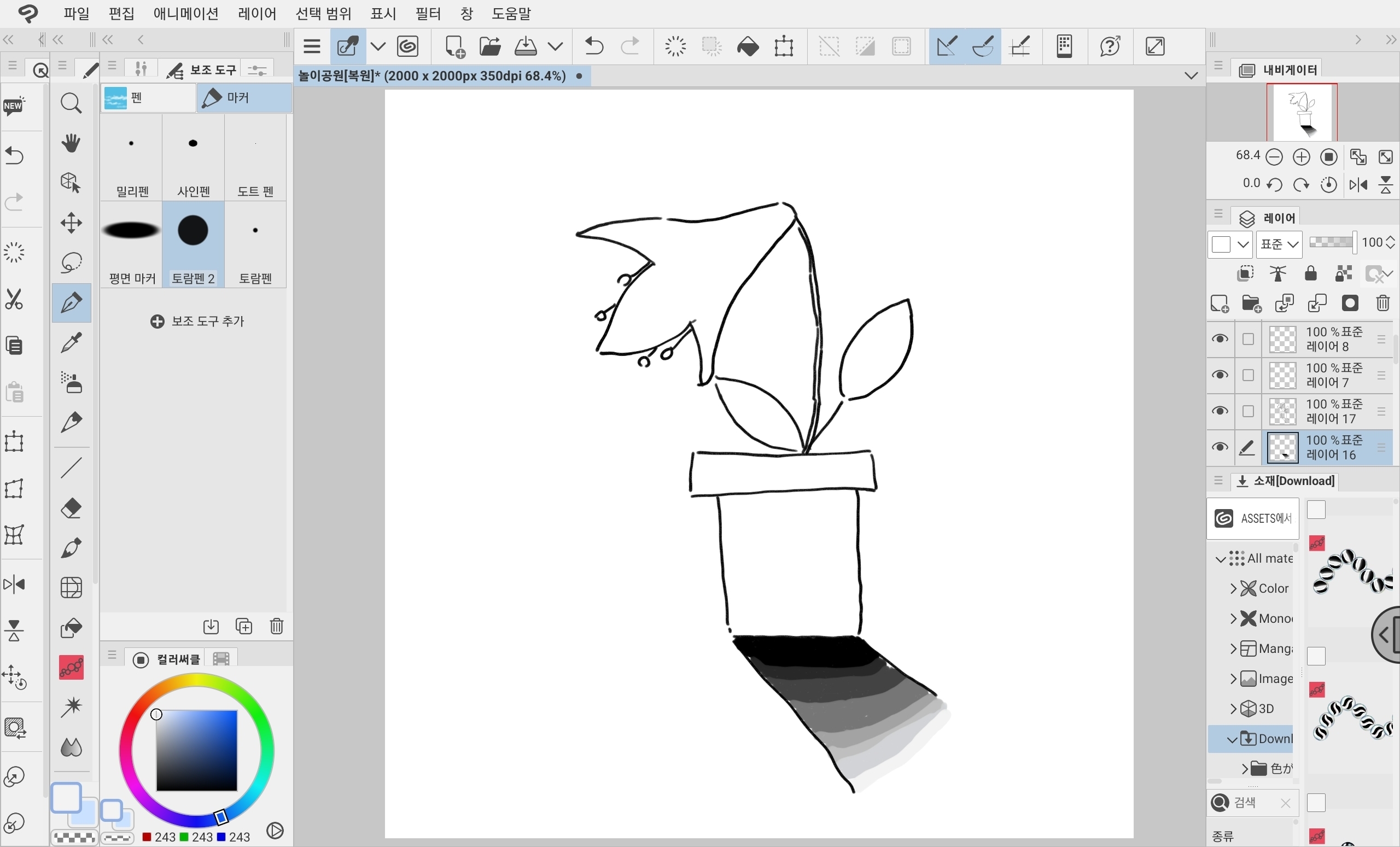
Task: Select the lasso selection tool
Action: (71, 262)
